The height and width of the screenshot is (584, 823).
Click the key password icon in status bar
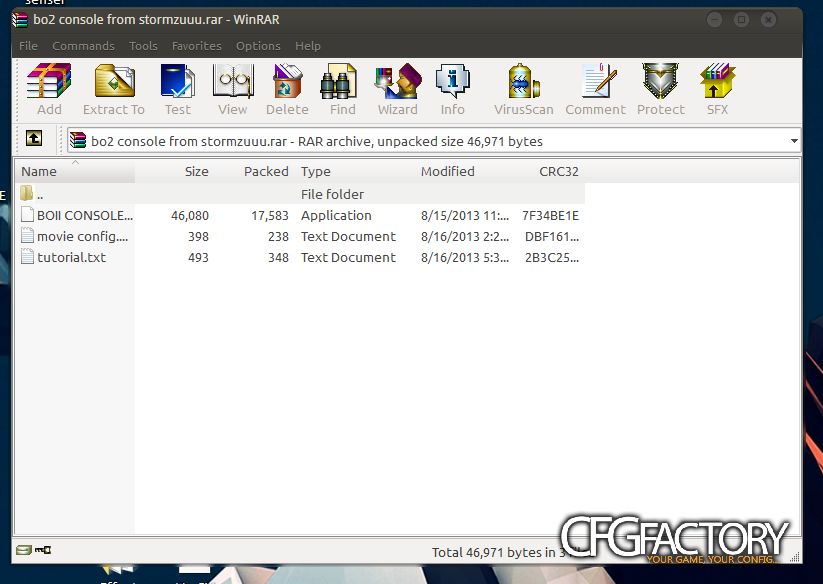pos(43,549)
